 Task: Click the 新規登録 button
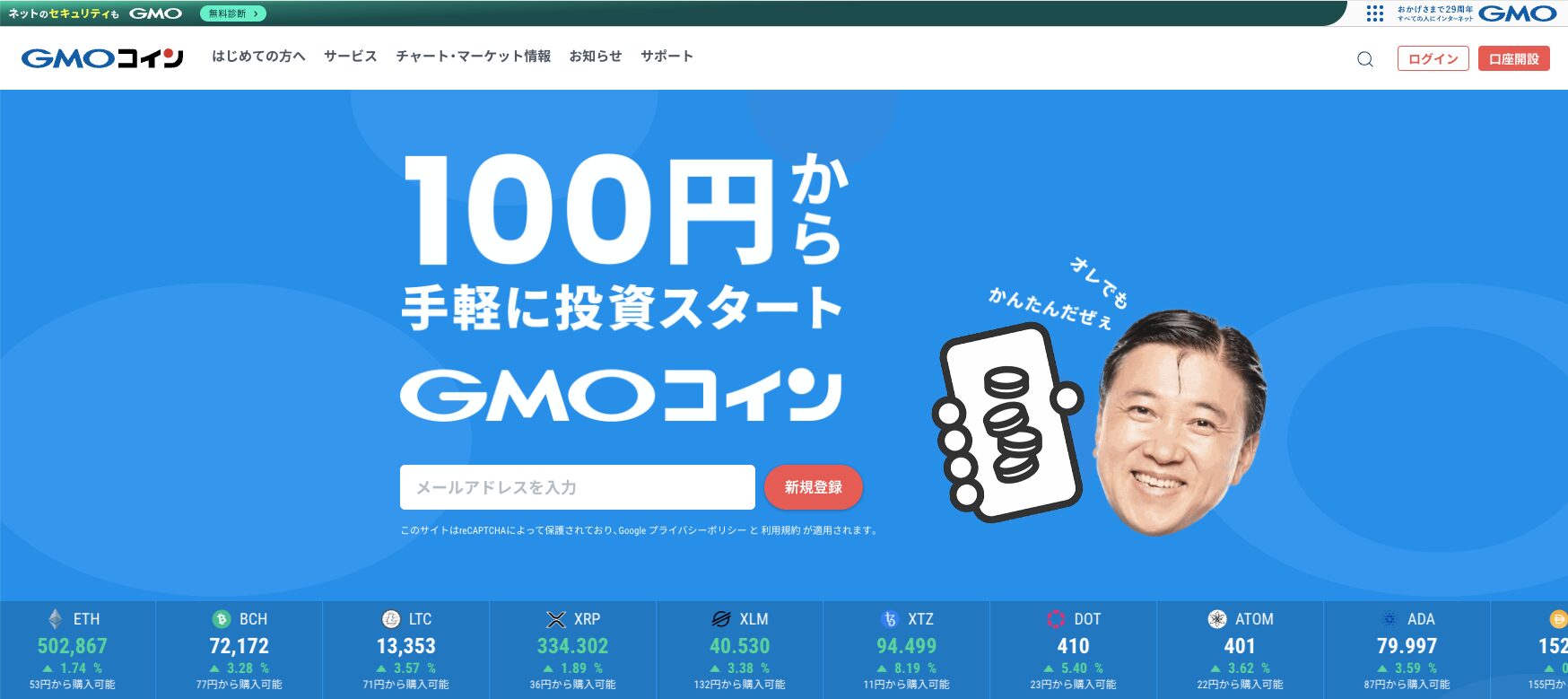tap(814, 487)
